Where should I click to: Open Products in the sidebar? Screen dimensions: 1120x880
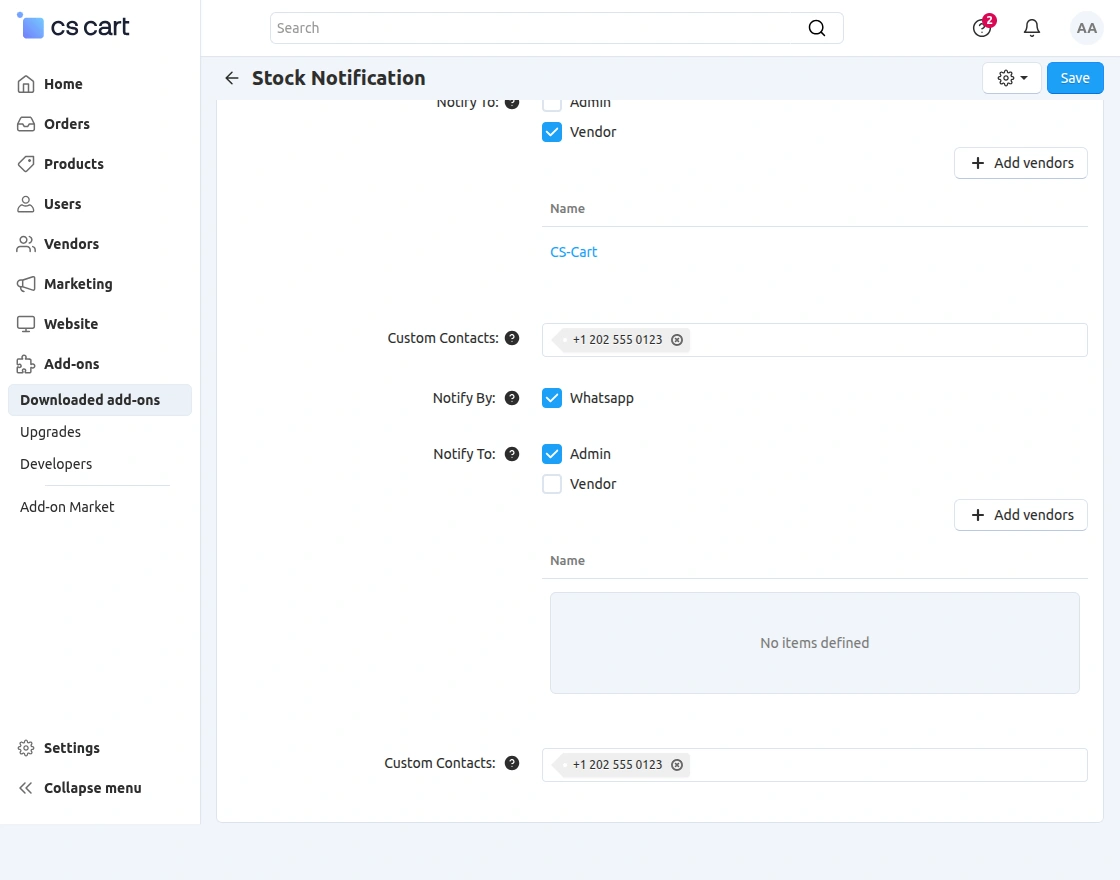coord(73,164)
